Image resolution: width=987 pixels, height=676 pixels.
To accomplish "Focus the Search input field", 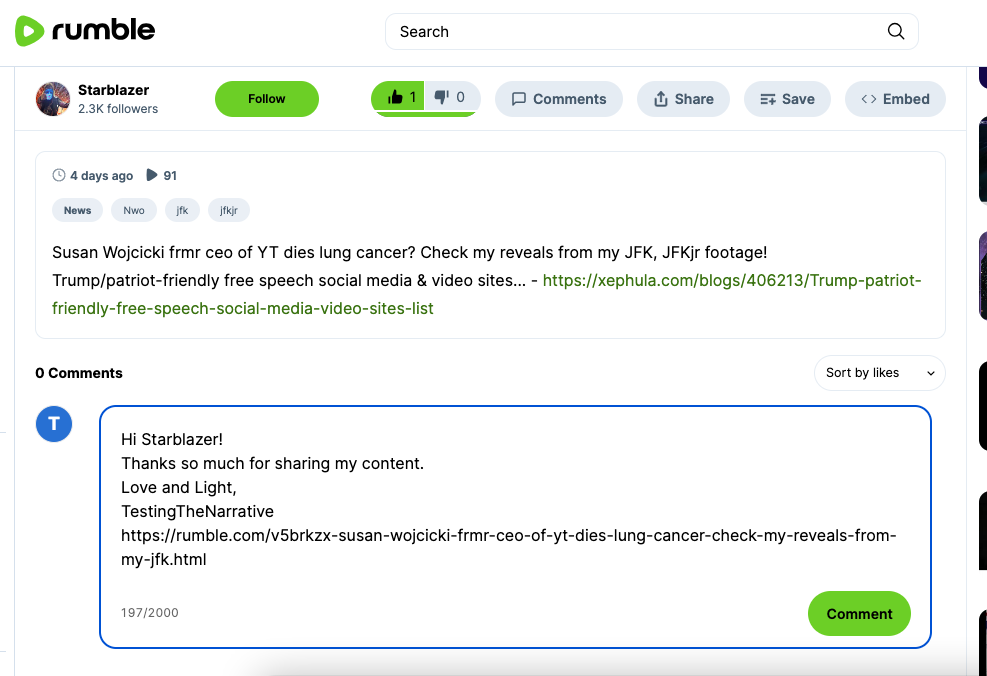I will (651, 31).
